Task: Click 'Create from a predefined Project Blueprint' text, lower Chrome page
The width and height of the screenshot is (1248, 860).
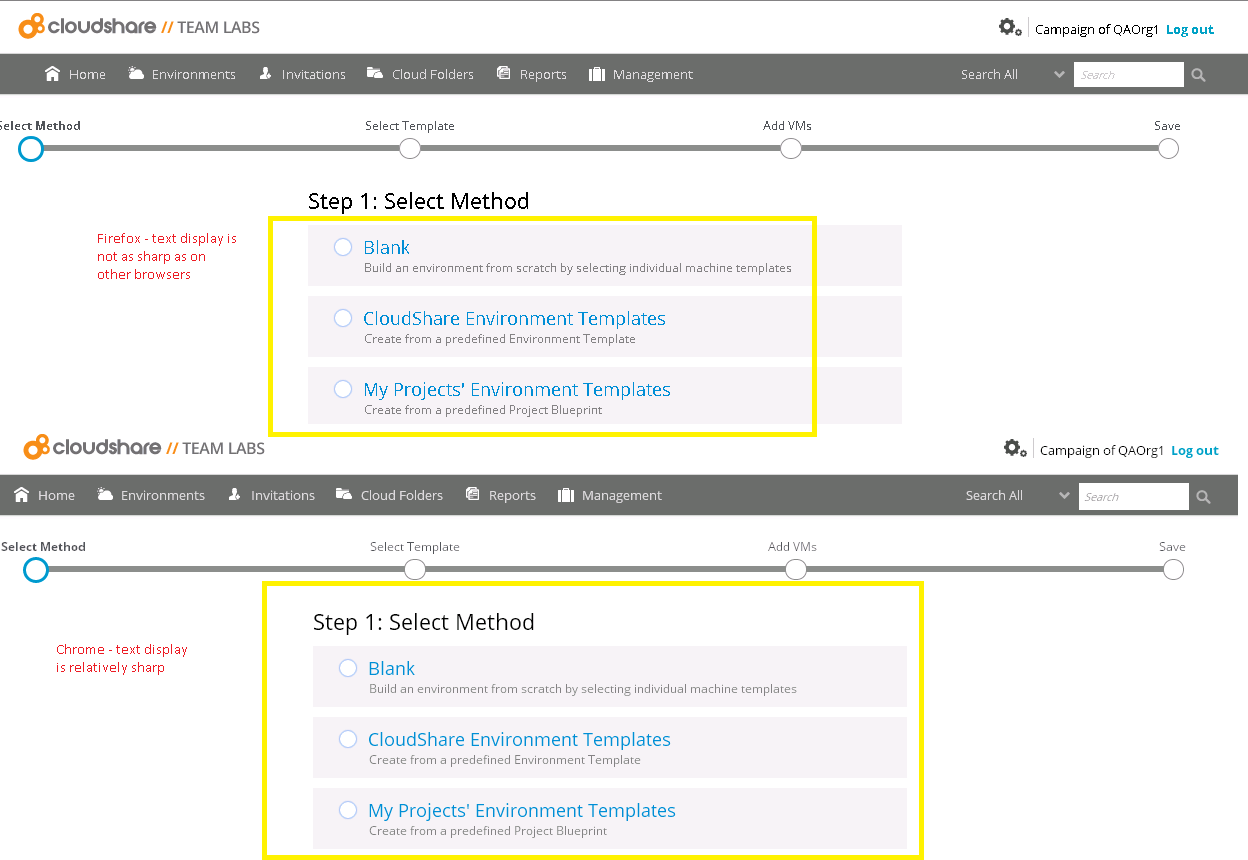Action: (488, 831)
